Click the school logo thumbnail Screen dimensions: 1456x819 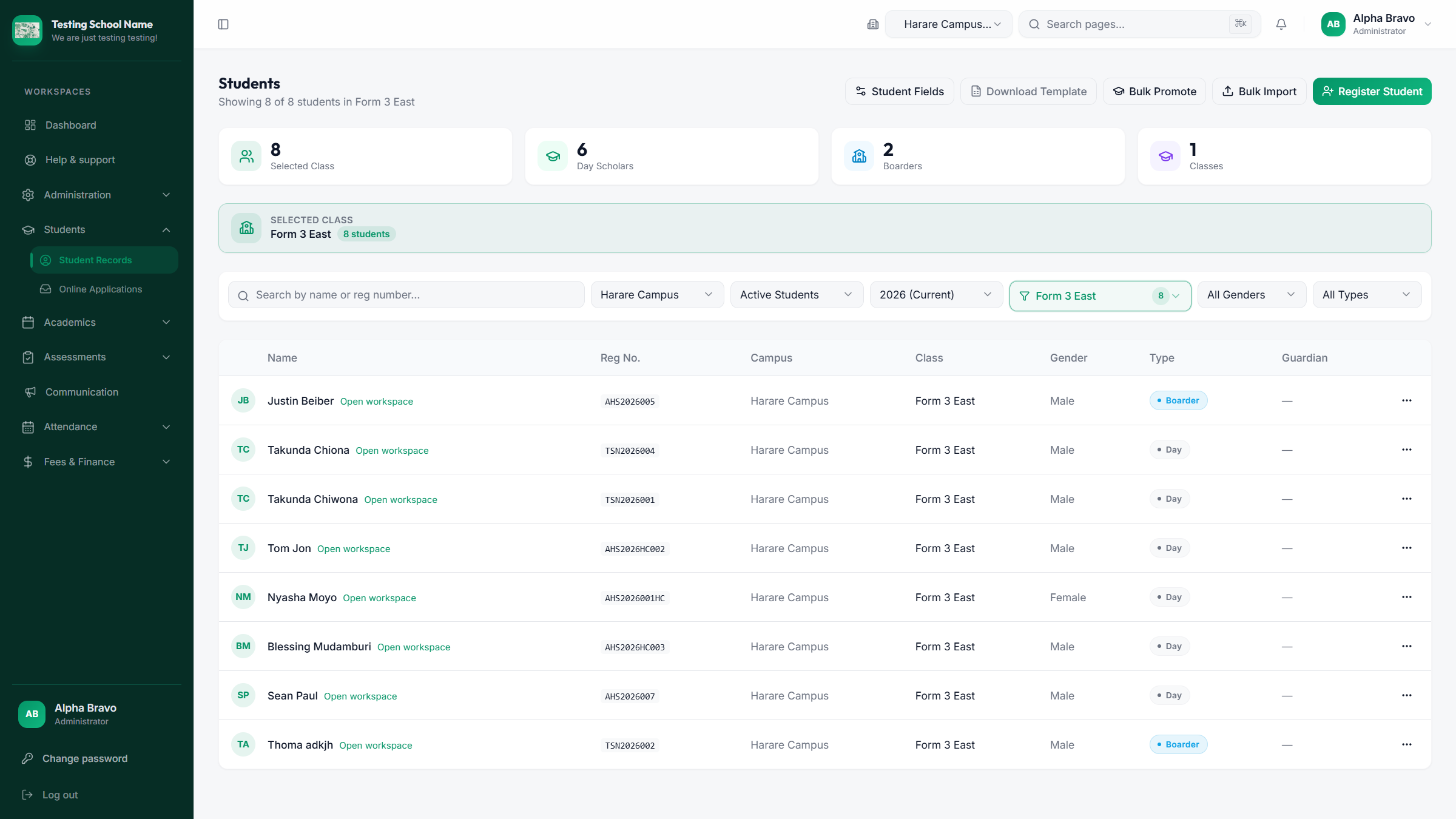tap(27, 30)
